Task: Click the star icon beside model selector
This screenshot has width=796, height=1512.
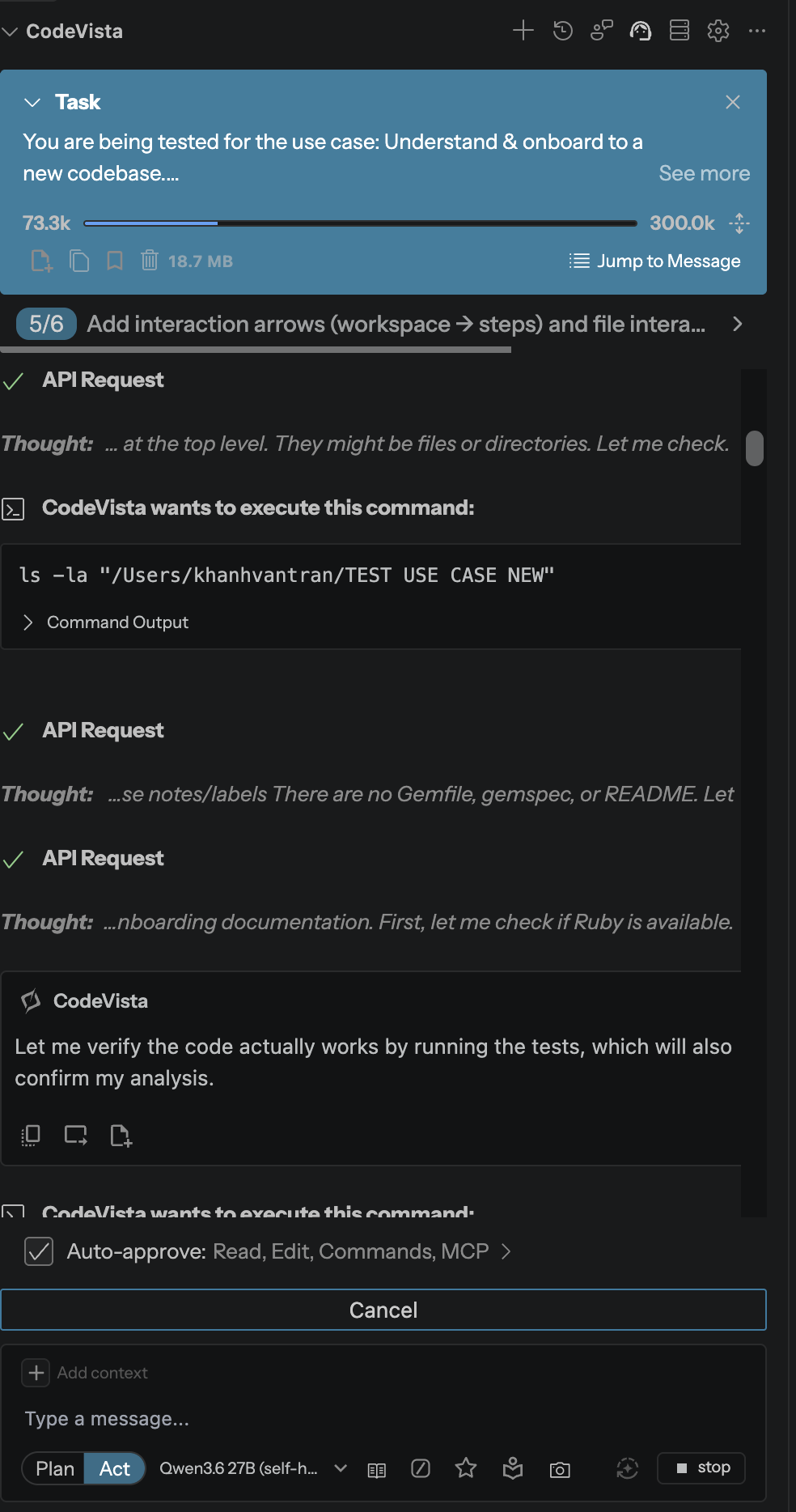Action: (466, 1468)
